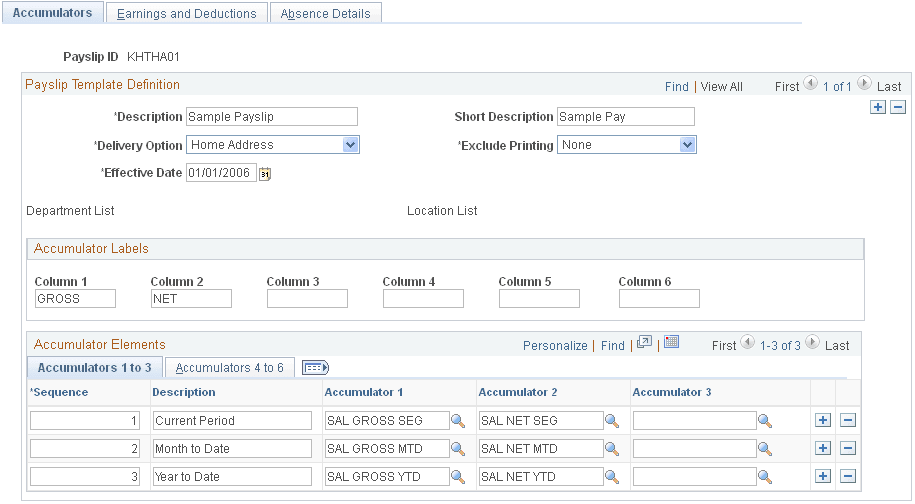Click the Personalize link
This screenshot has height=504, width=915.
click(555, 346)
